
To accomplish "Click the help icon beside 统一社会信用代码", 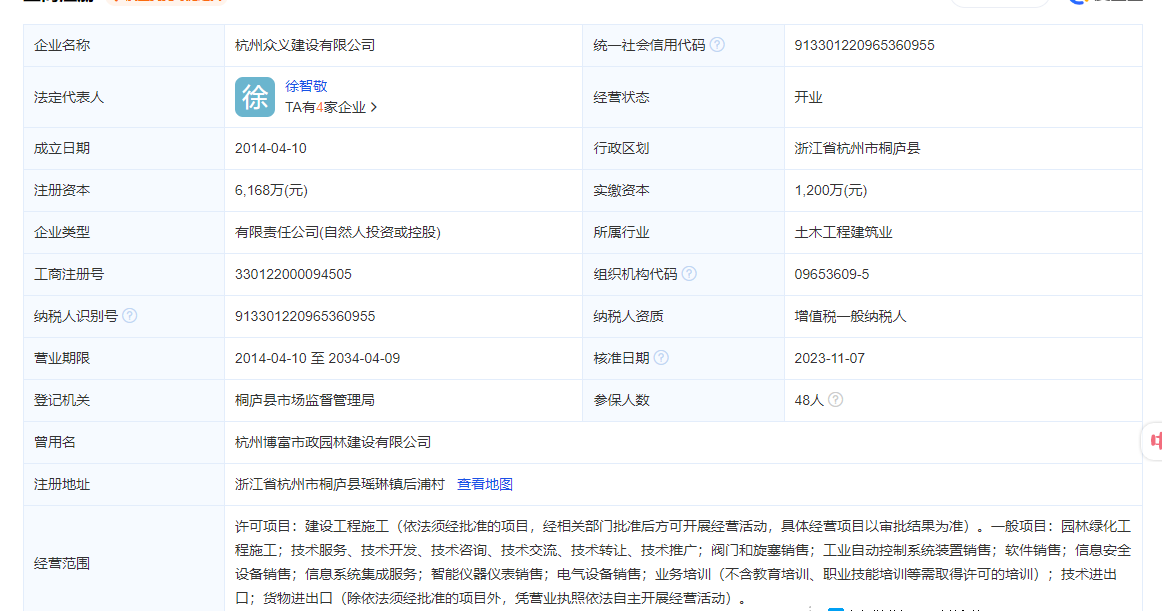I will tap(717, 45).
